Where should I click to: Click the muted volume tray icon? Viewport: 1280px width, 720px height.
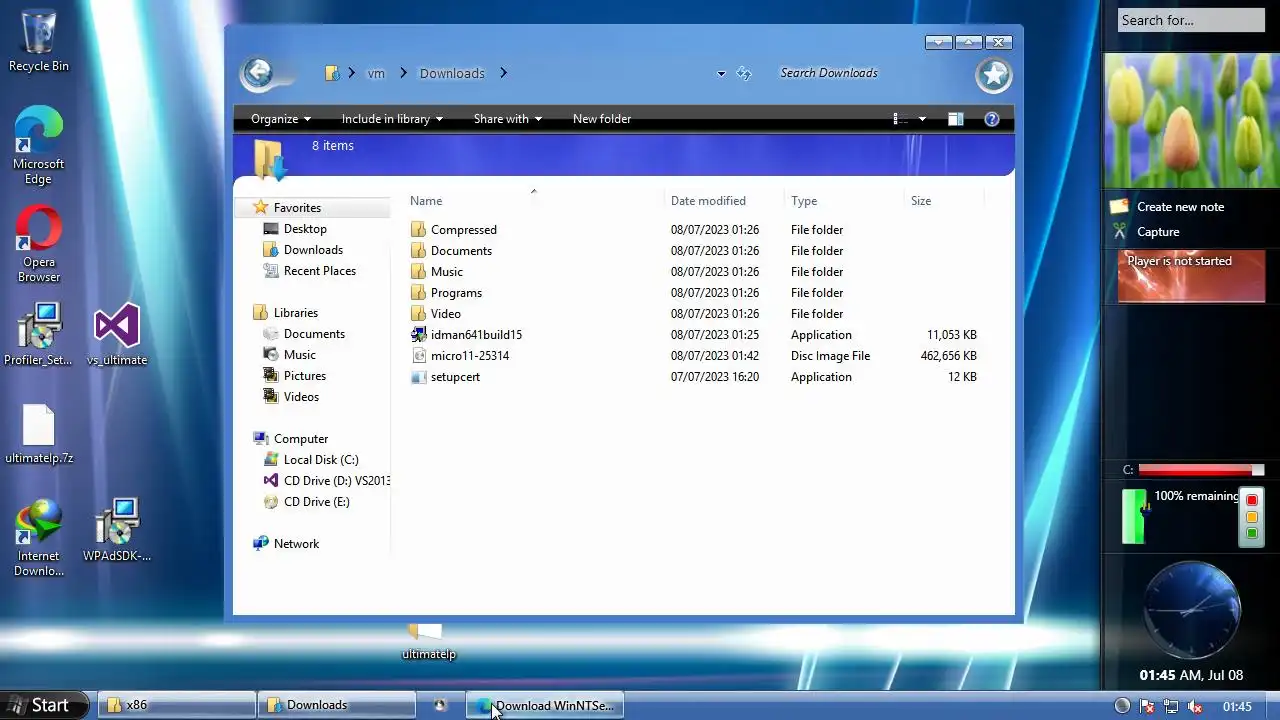point(1195,706)
